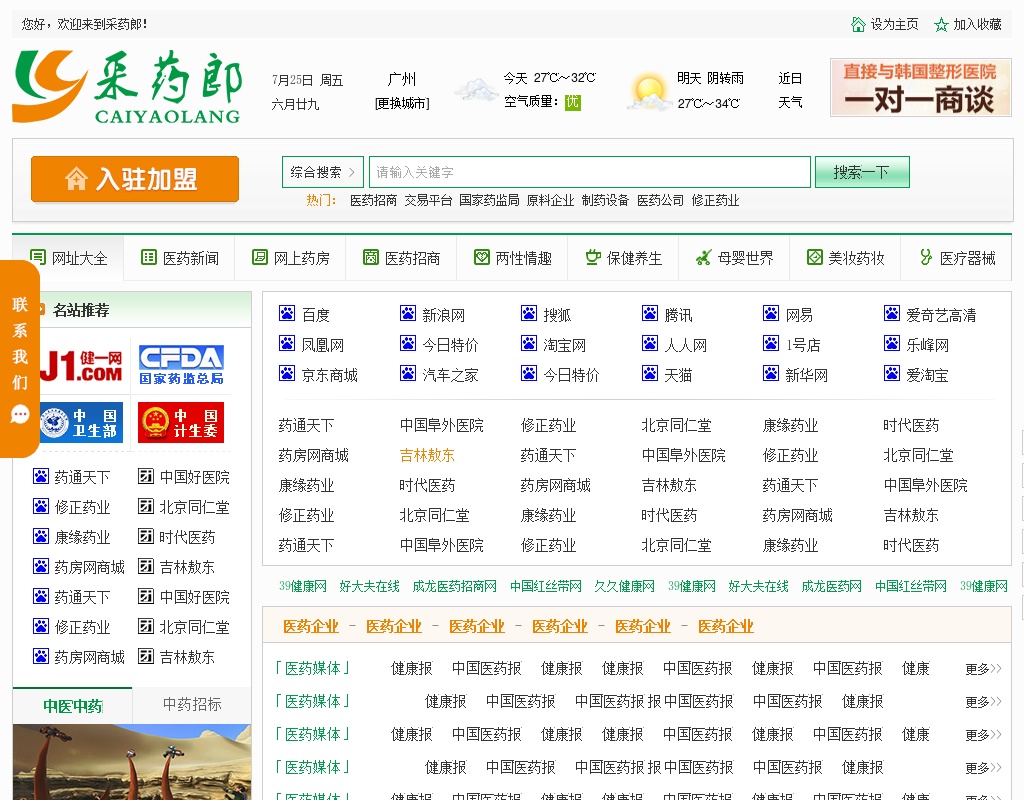Click the 中国计生委 logo tile
Screen dimensions: 1024x800
coord(181,422)
